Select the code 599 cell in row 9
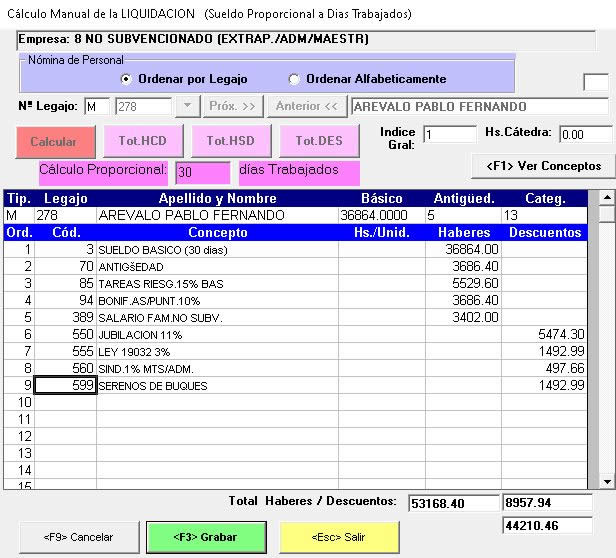 (x=66, y=386)
